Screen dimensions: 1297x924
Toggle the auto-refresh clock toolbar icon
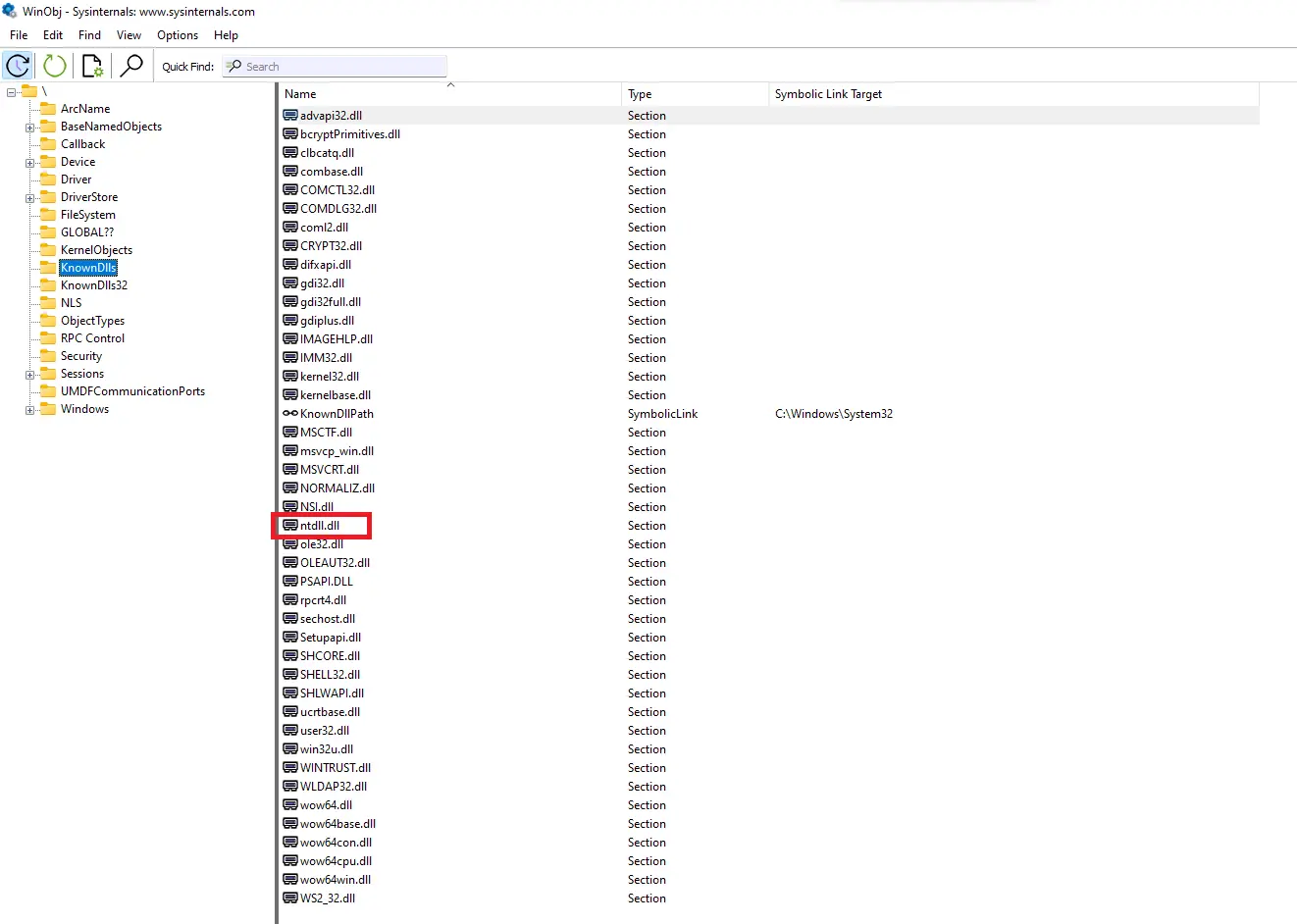[18, 66]
